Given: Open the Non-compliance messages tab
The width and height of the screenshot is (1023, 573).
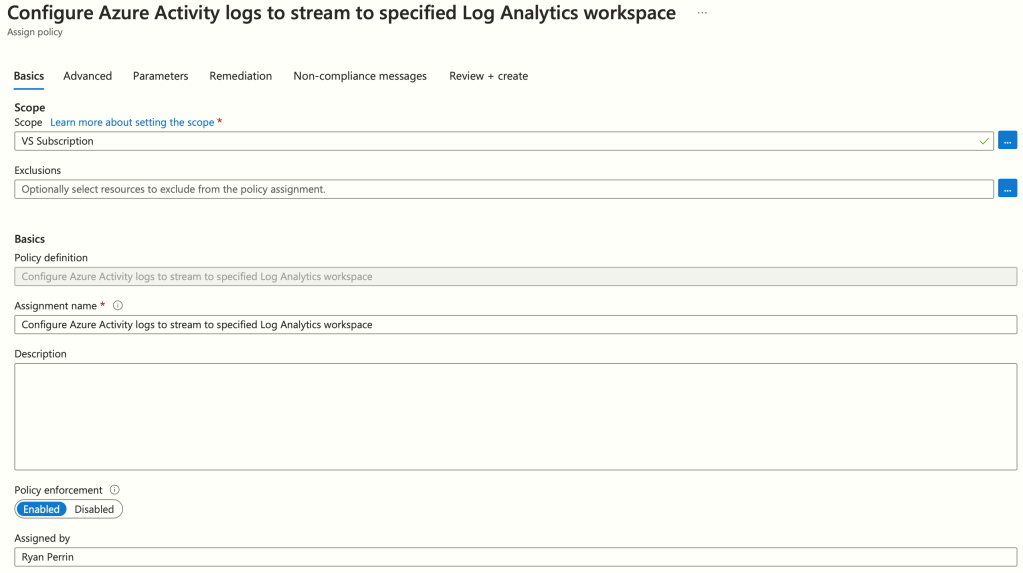Looking at the screenshot, I should [x=360, y=76].
